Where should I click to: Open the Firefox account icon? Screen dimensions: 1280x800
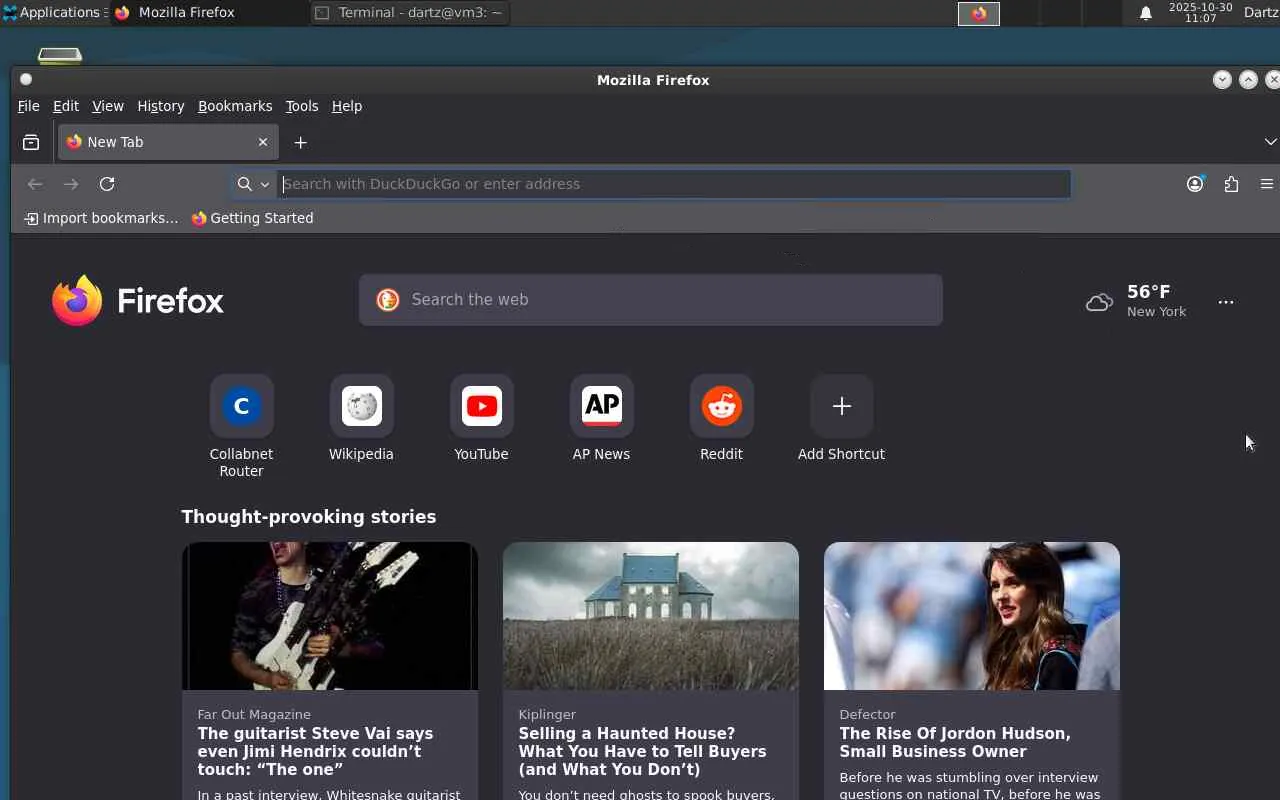click(x=1195, y=184)
